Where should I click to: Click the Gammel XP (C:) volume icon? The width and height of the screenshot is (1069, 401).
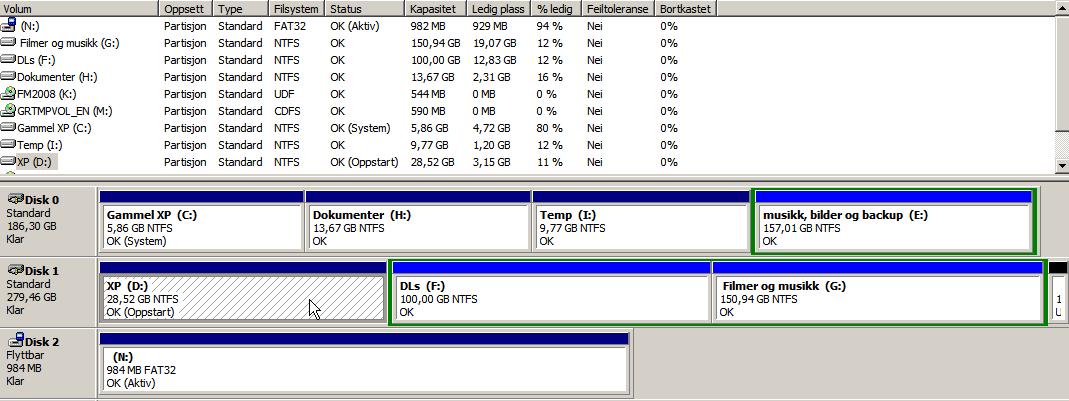coord(8,128)
